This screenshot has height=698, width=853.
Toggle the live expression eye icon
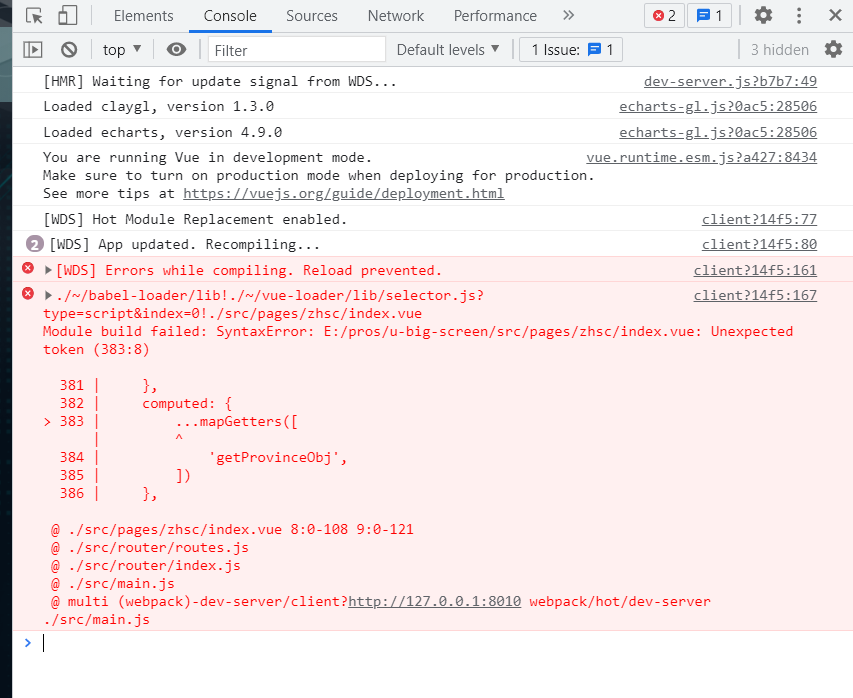click(176, 50)
